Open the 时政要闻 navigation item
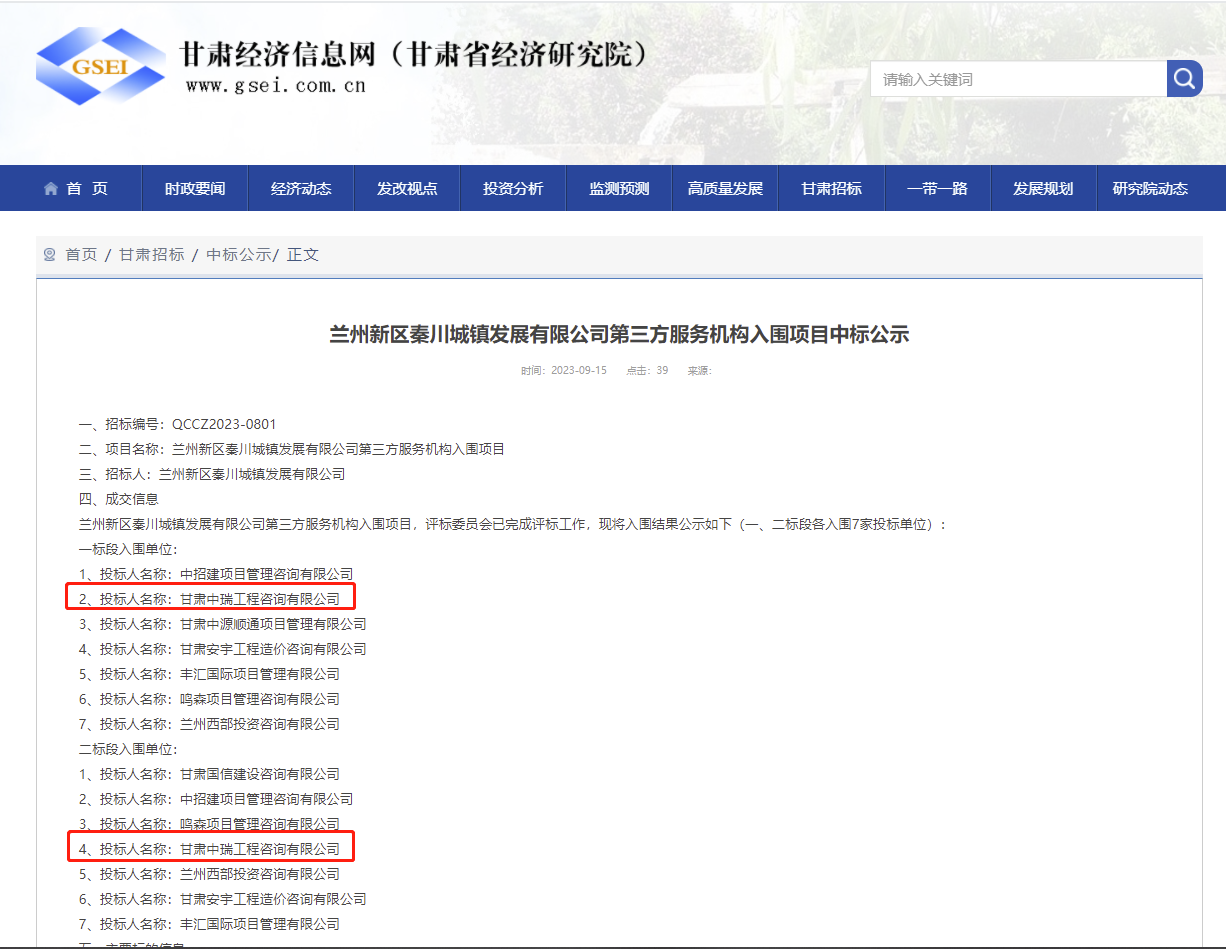Screen dimensions: 1226x949 pyautogui.click(x=195, y=188)
